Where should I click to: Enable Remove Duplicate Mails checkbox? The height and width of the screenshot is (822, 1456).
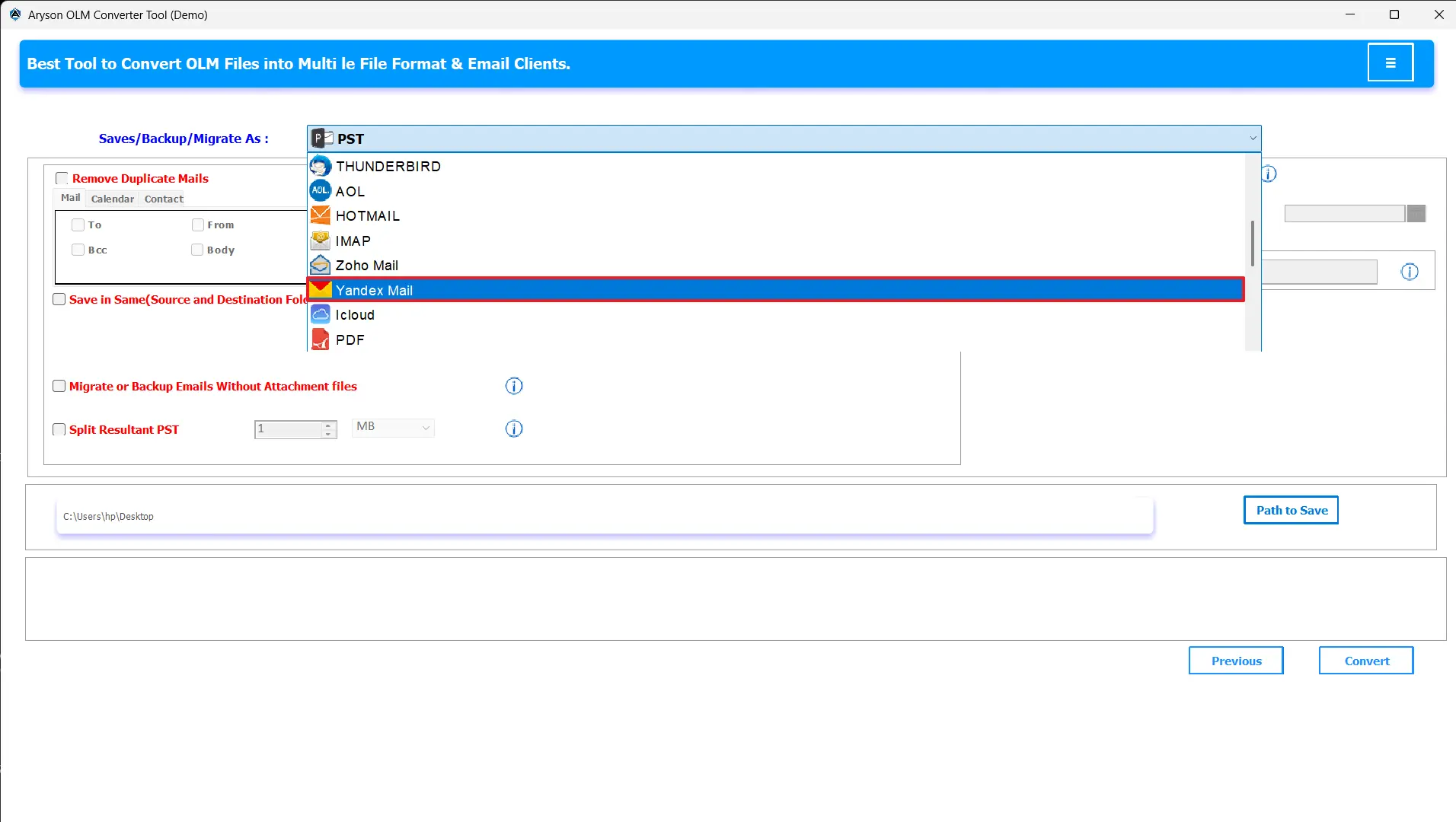(62, 178)
